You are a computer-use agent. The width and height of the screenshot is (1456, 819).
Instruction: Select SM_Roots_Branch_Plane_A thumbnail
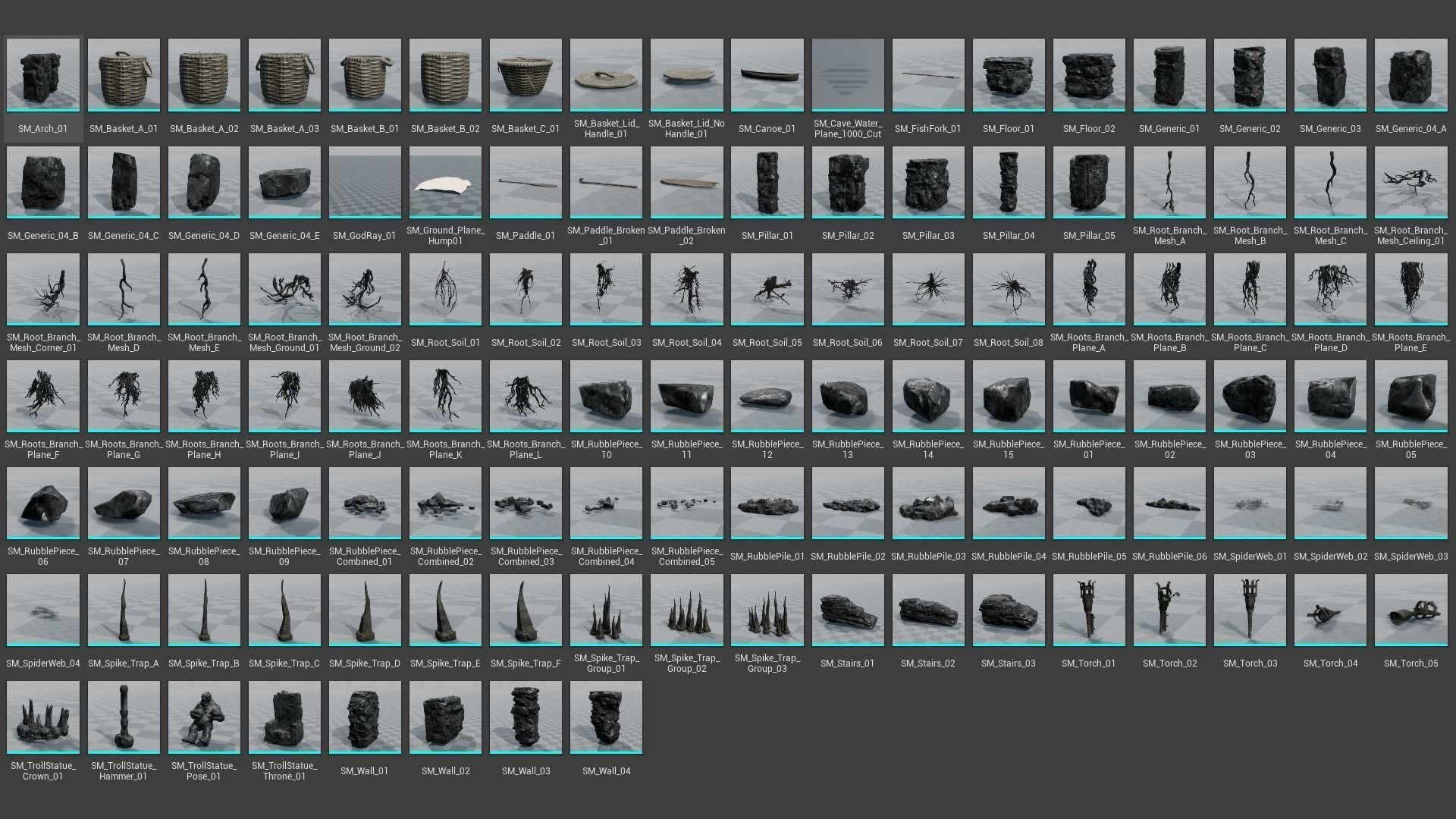[x=1088, y=289]
